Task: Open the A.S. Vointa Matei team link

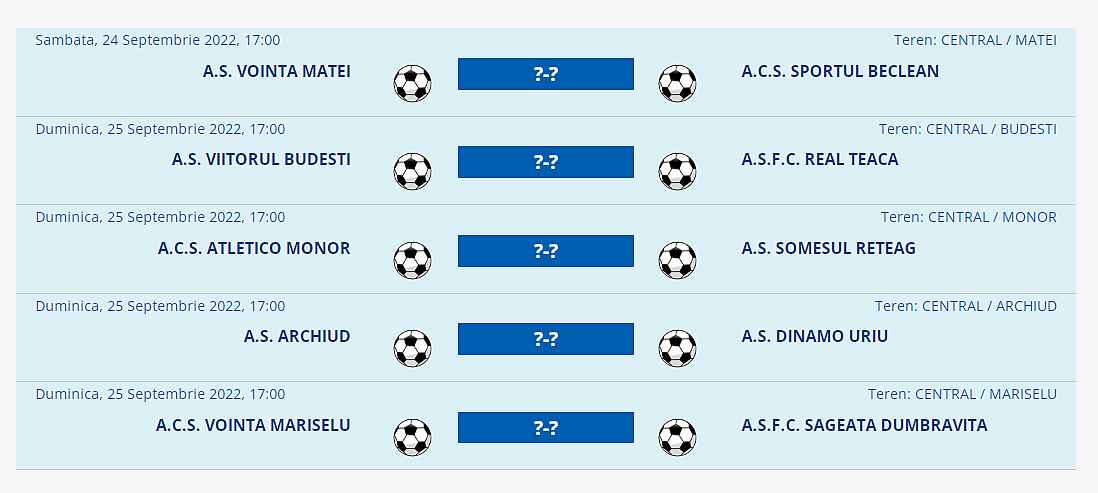Action: tap(276, 72)
